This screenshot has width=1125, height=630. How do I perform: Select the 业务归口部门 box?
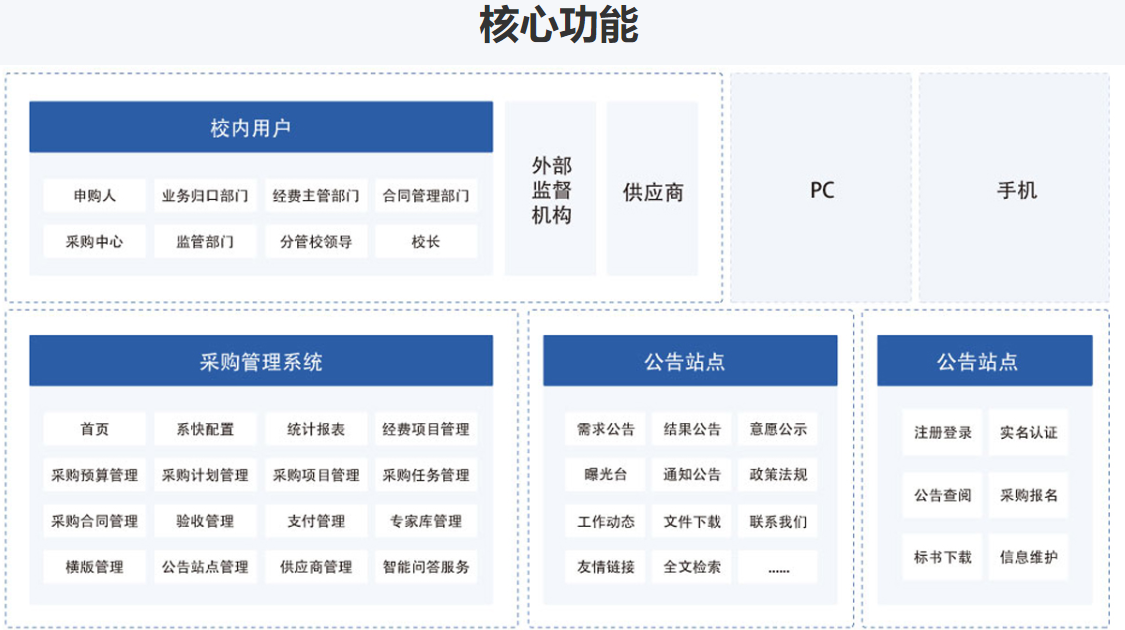click(205, 196)
